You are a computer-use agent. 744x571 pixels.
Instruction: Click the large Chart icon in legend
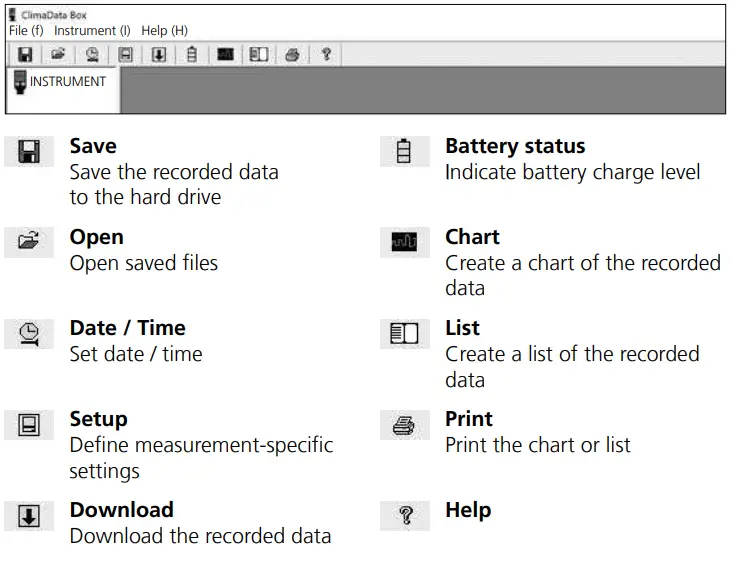click(404, 242)
